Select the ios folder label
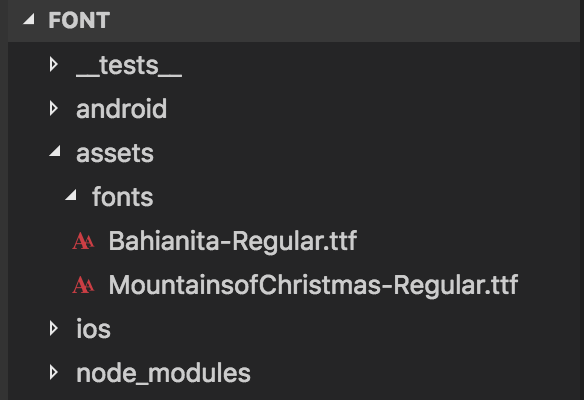Image resolution: width=584 pixels, height=400 pixels. [93, 329]
